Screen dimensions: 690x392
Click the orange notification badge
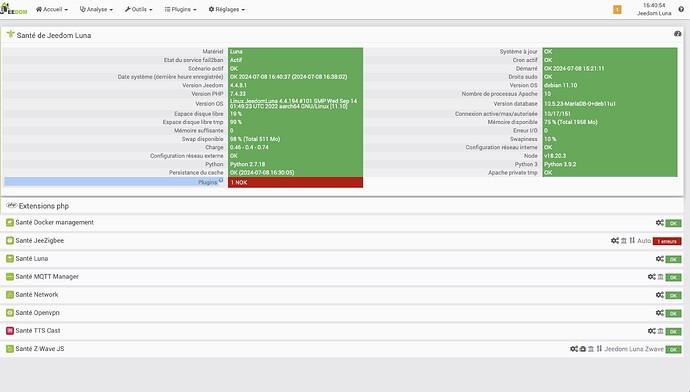tap(617, 10)
